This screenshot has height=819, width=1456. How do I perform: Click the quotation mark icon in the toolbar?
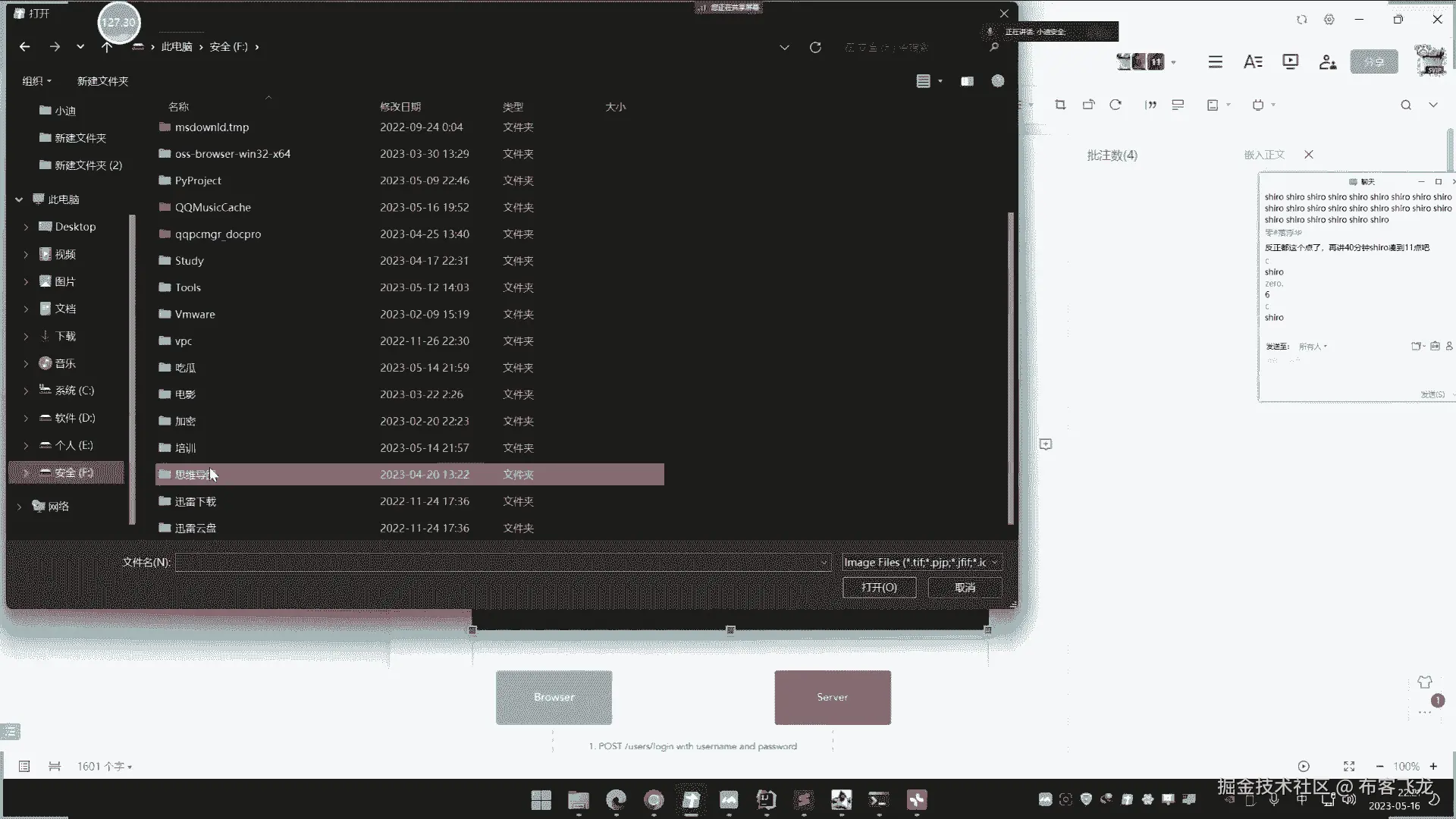(1150, 105)
